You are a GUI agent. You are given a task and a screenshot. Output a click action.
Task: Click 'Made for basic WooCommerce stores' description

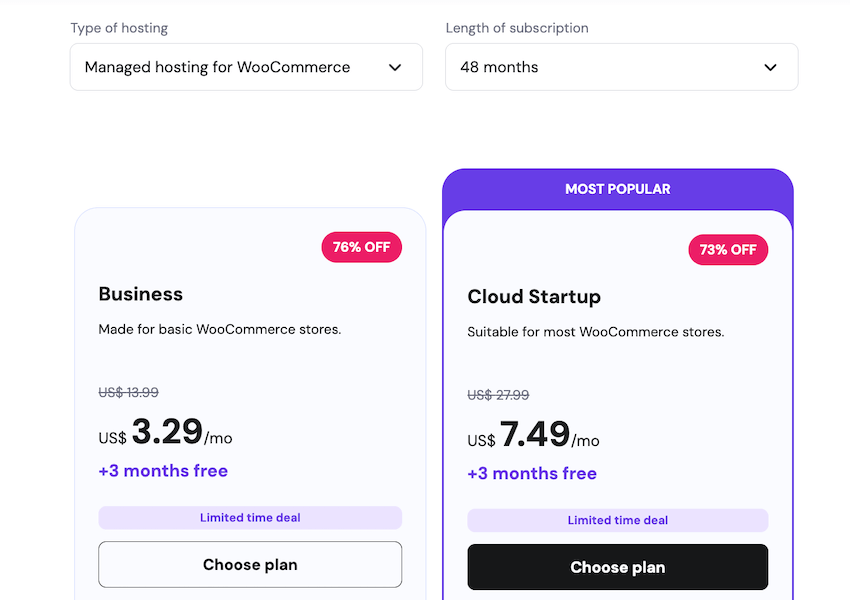(x=220, y=329)
